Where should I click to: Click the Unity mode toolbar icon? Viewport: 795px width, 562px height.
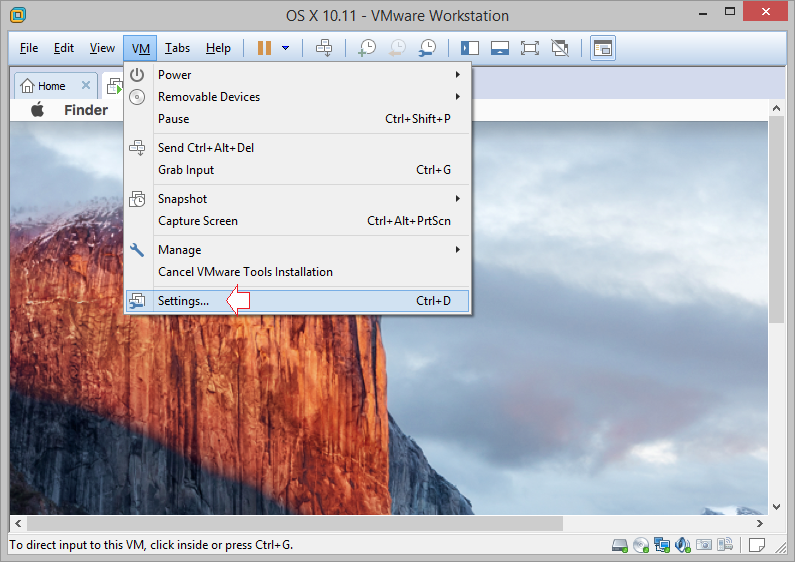[560, 48]
